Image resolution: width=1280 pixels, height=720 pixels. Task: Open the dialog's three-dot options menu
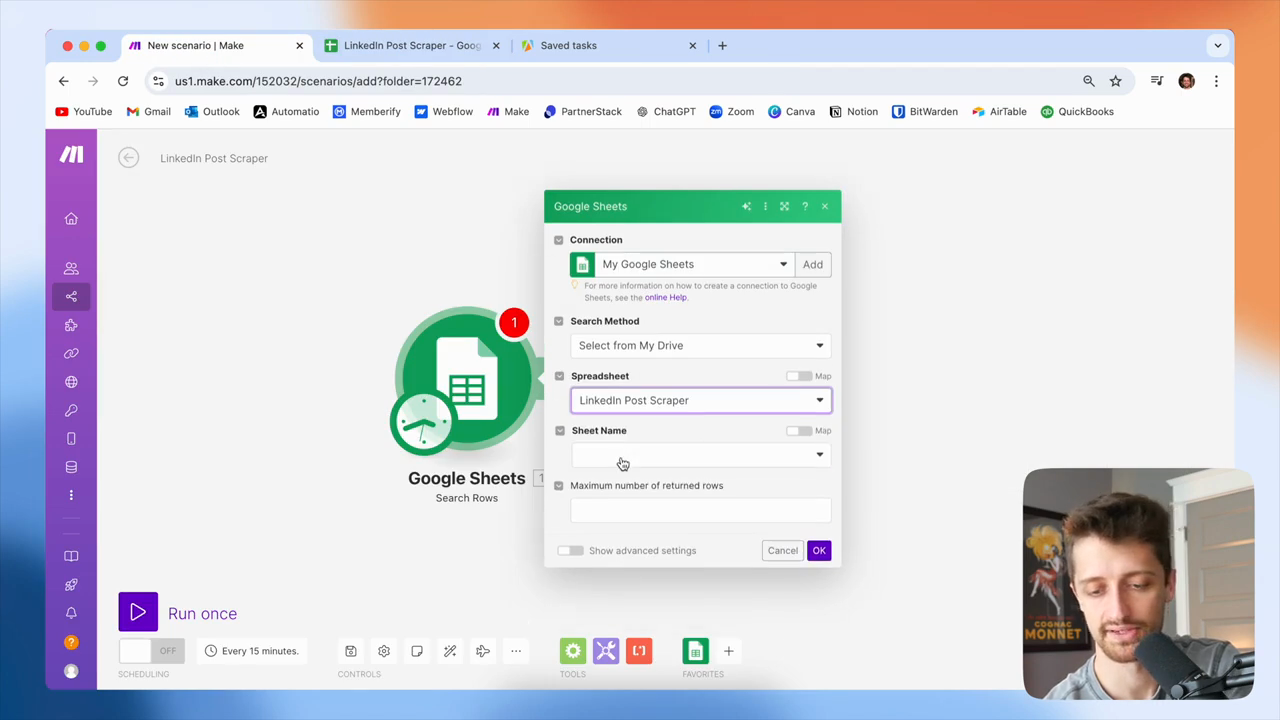tap(765, 206)
